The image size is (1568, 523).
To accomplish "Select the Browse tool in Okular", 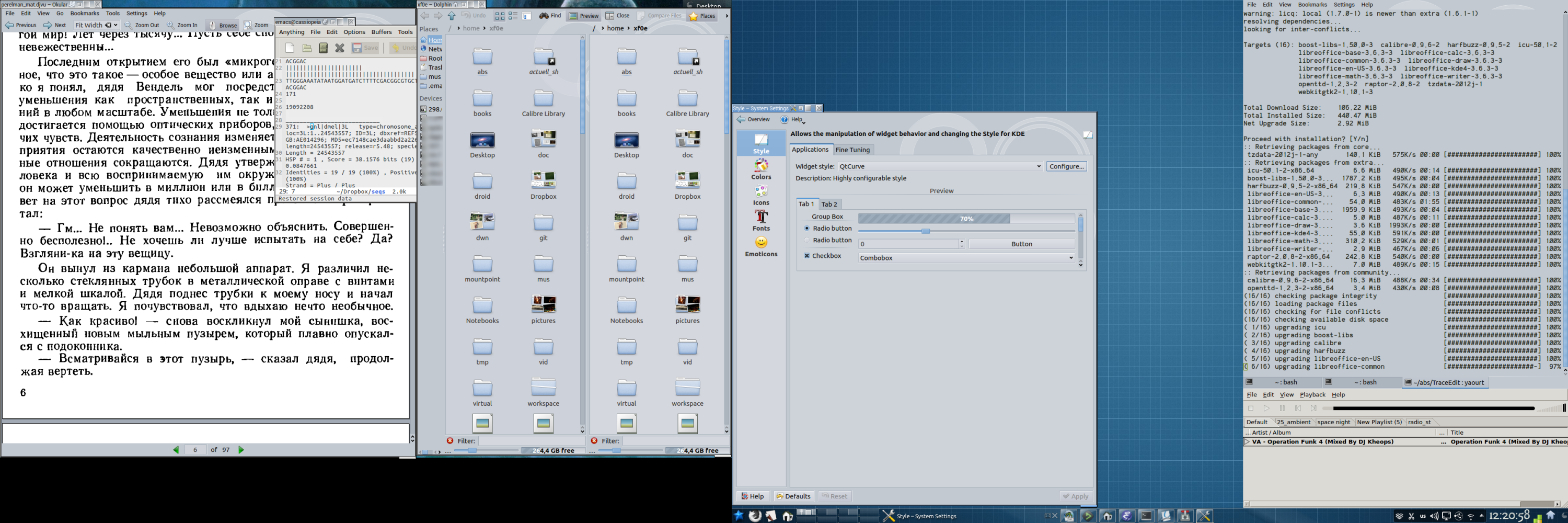I will pos(223,25).
